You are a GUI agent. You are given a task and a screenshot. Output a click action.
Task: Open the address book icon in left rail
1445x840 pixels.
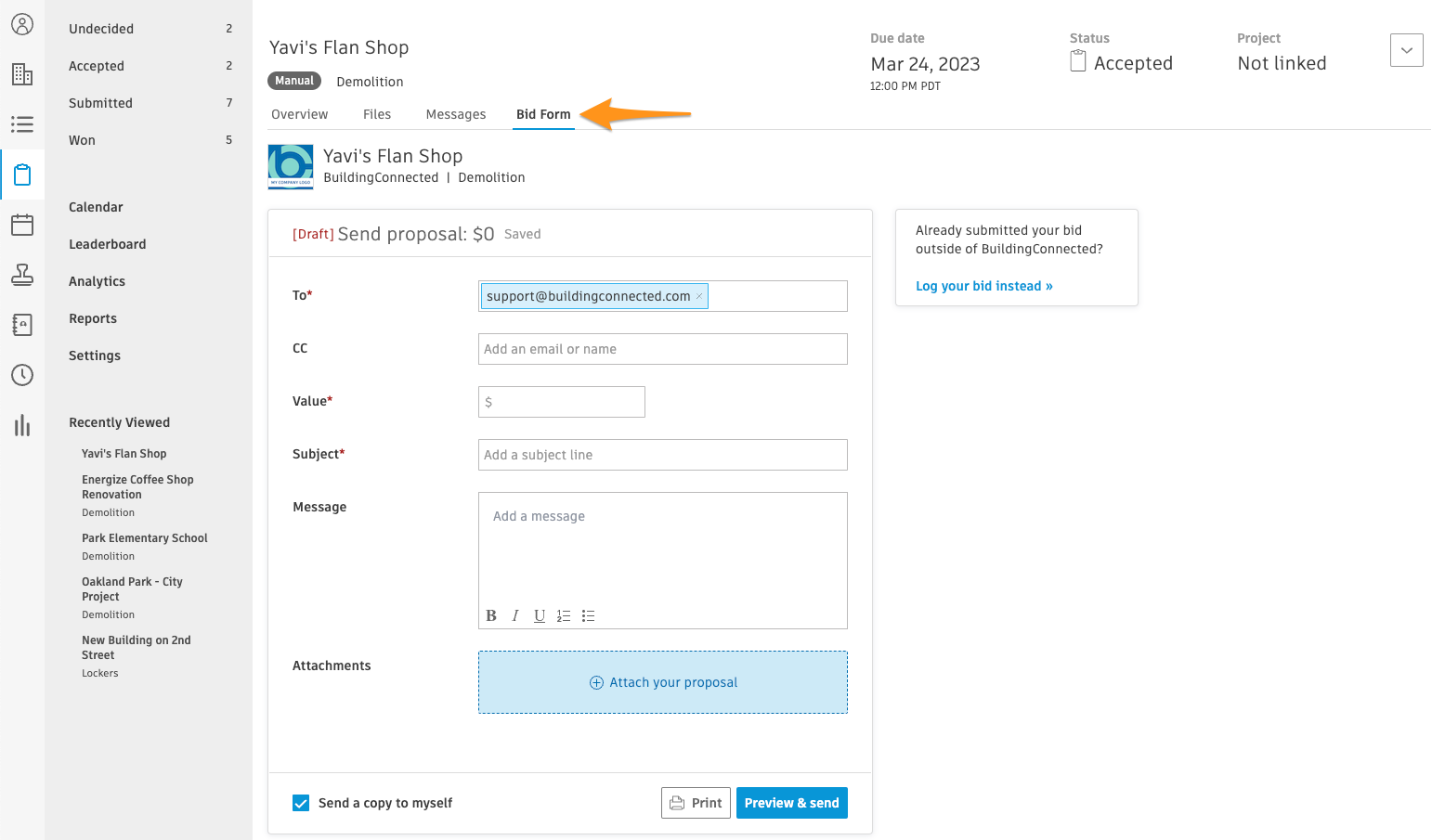22,325
